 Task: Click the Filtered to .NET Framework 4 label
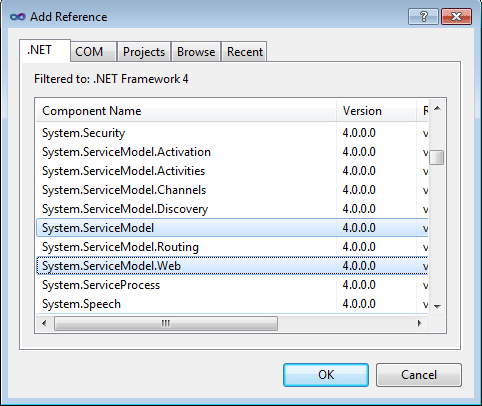pyautogui.click(x=111, y=79)
